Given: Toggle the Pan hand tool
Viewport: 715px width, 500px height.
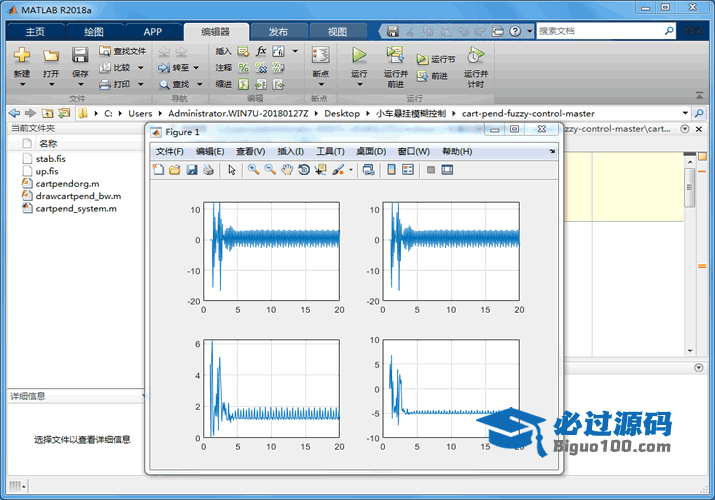Looking at the screenshot, I should 287,170.
